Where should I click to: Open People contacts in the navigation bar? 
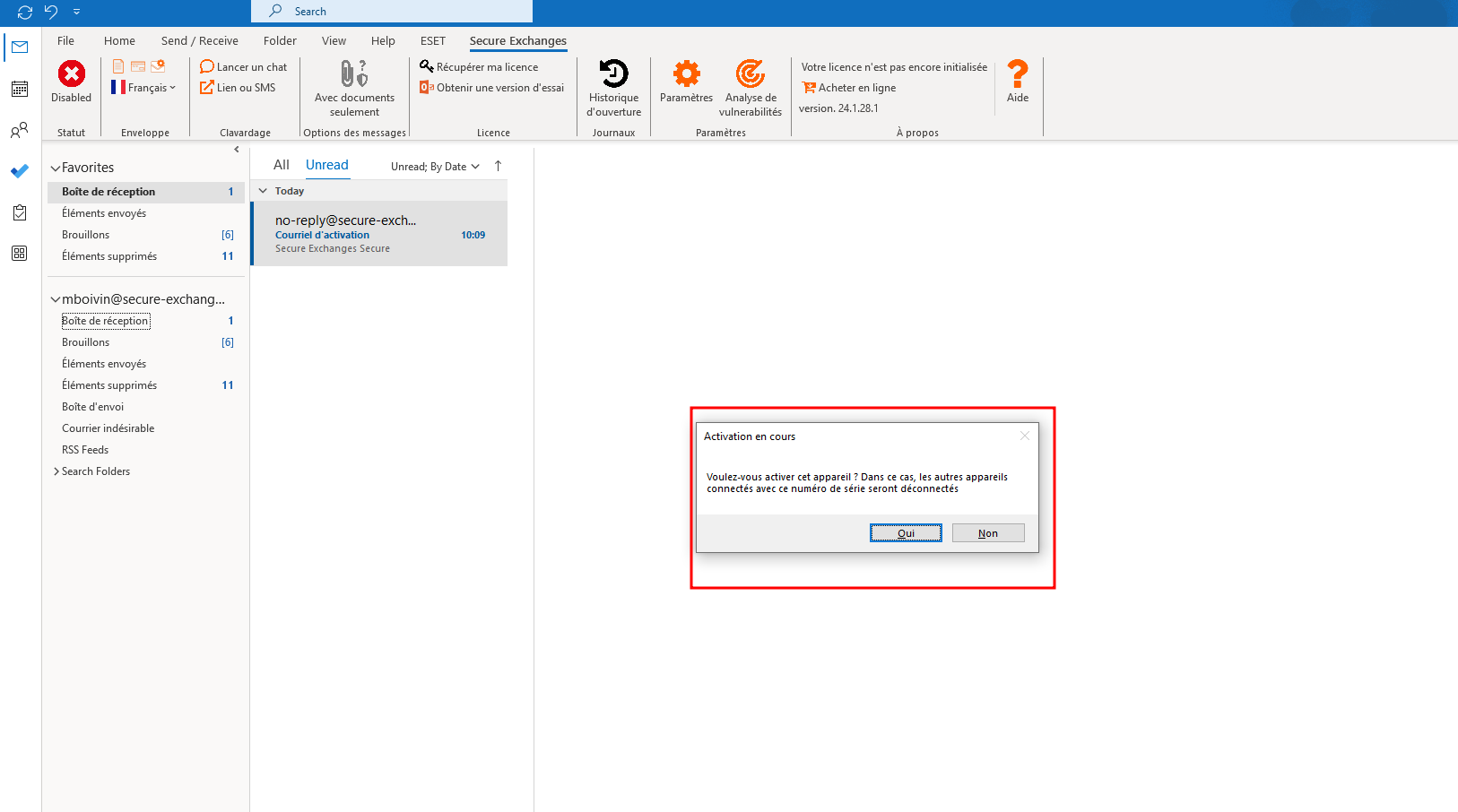tap(20, 130)
